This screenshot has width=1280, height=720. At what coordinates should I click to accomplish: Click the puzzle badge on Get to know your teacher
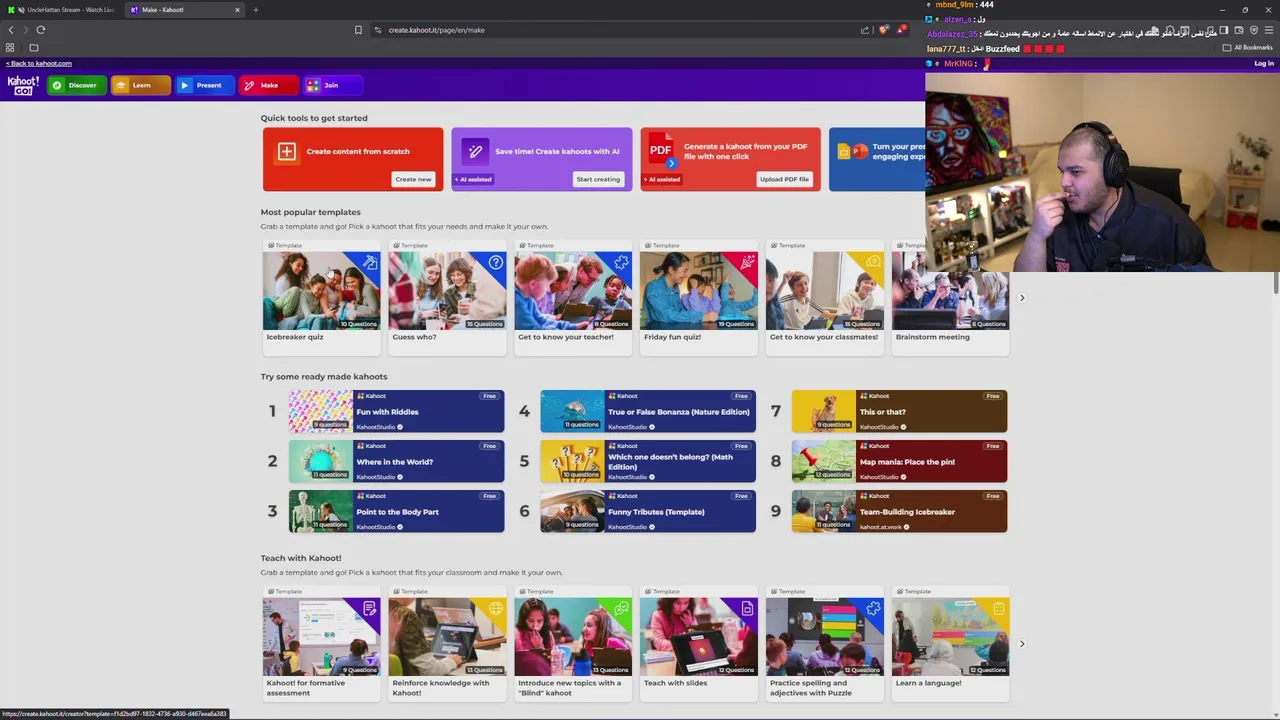pyautogui.click(x=622, y=262)
